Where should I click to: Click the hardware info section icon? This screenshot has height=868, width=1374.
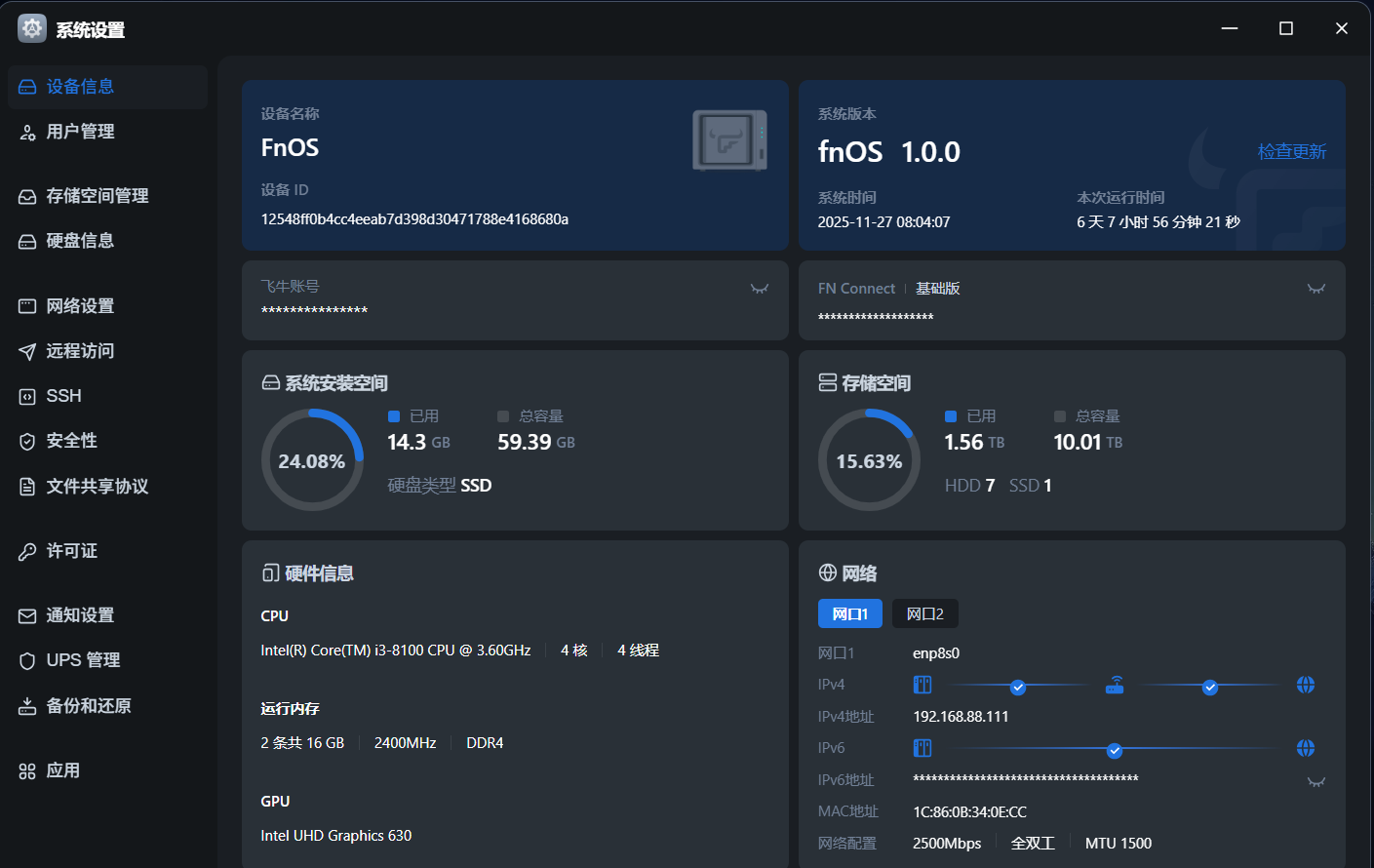270,572
